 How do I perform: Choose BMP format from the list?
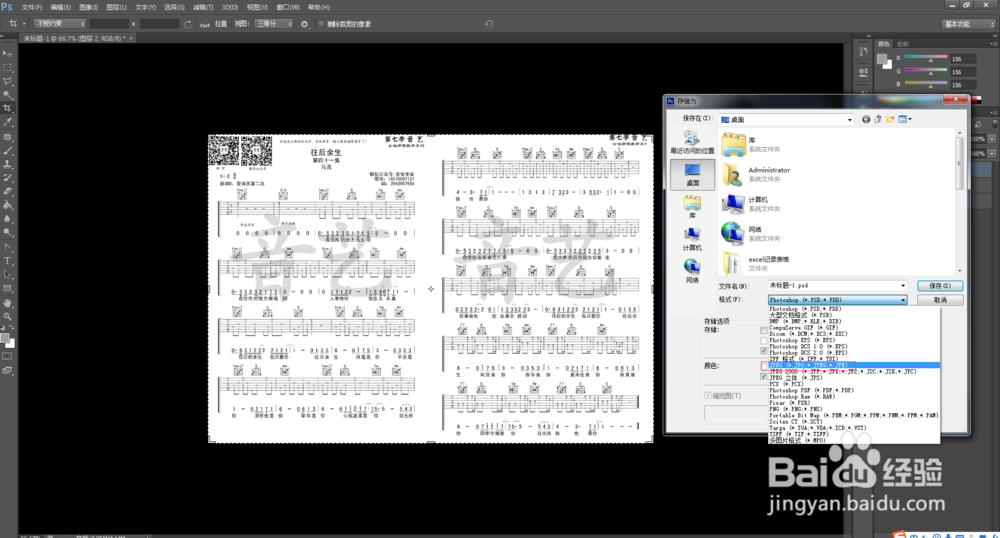pyautogui.click(x=853, y=321)
